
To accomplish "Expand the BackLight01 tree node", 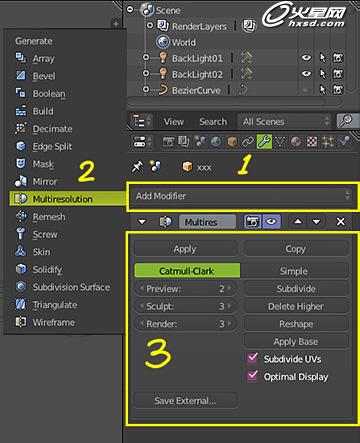I will (146, 57).
